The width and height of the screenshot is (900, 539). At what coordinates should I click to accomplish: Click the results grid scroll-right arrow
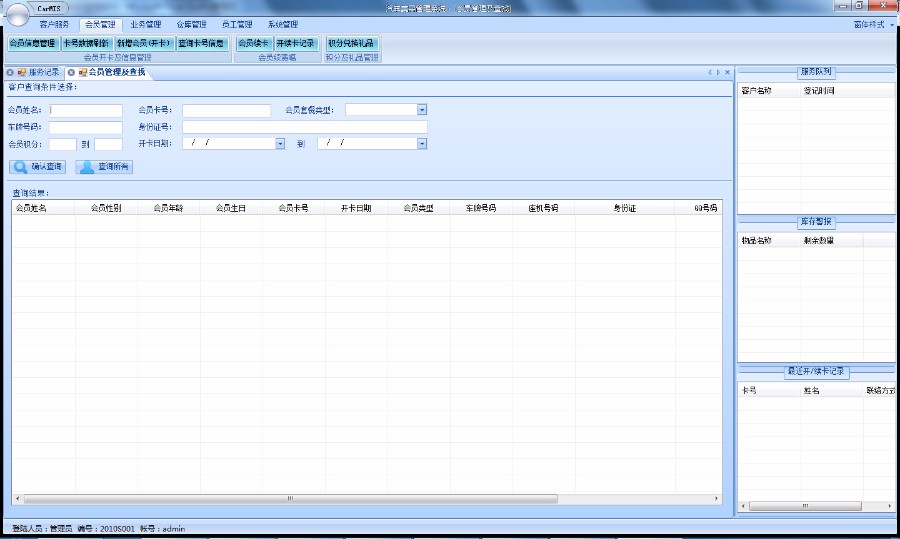tap(716, 499)
